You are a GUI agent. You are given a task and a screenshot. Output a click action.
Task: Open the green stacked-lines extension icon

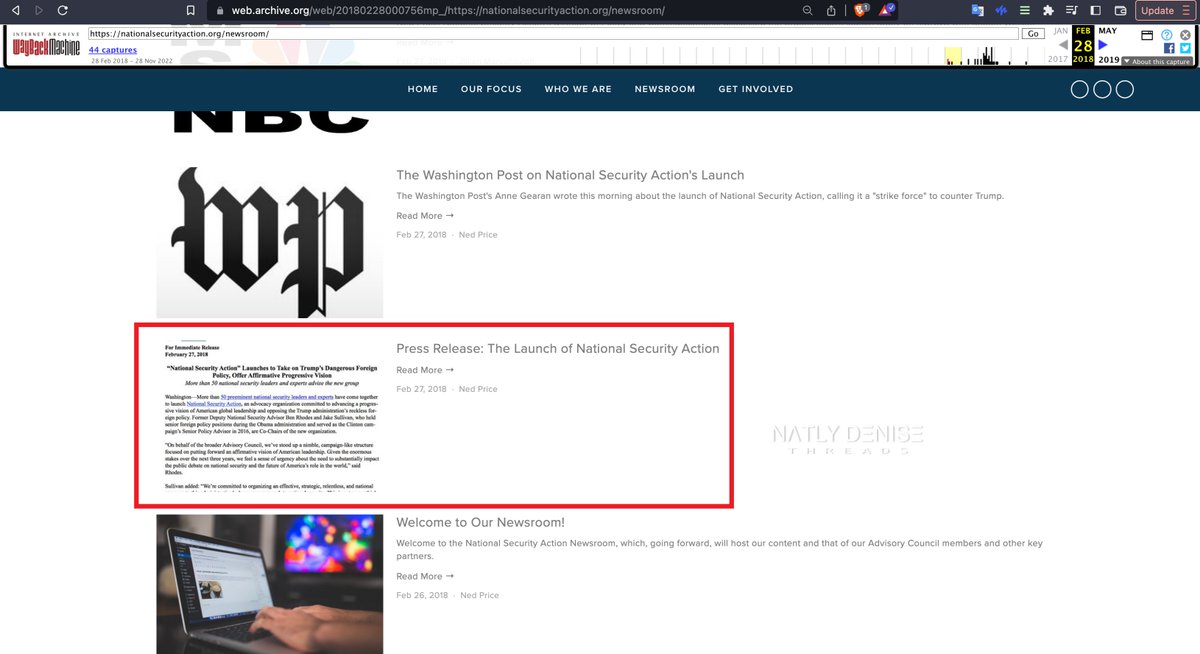(1024, 10)
